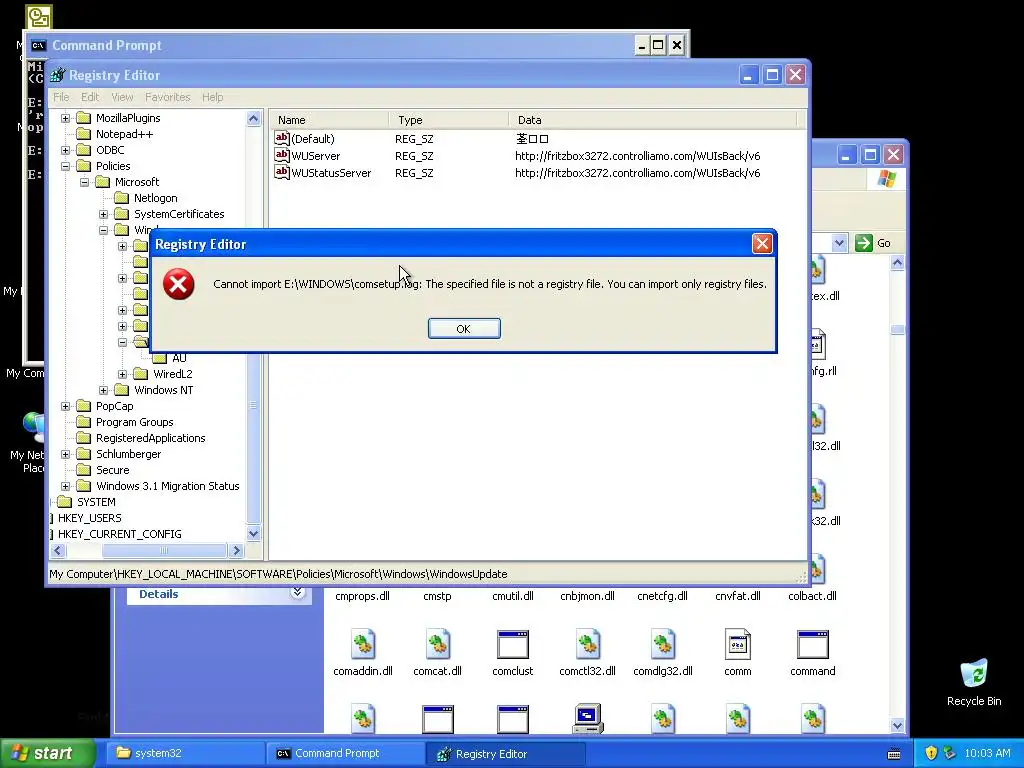Click the security shield tray icon
Viewport: 1024px width, 768px height.
[931, 753]
